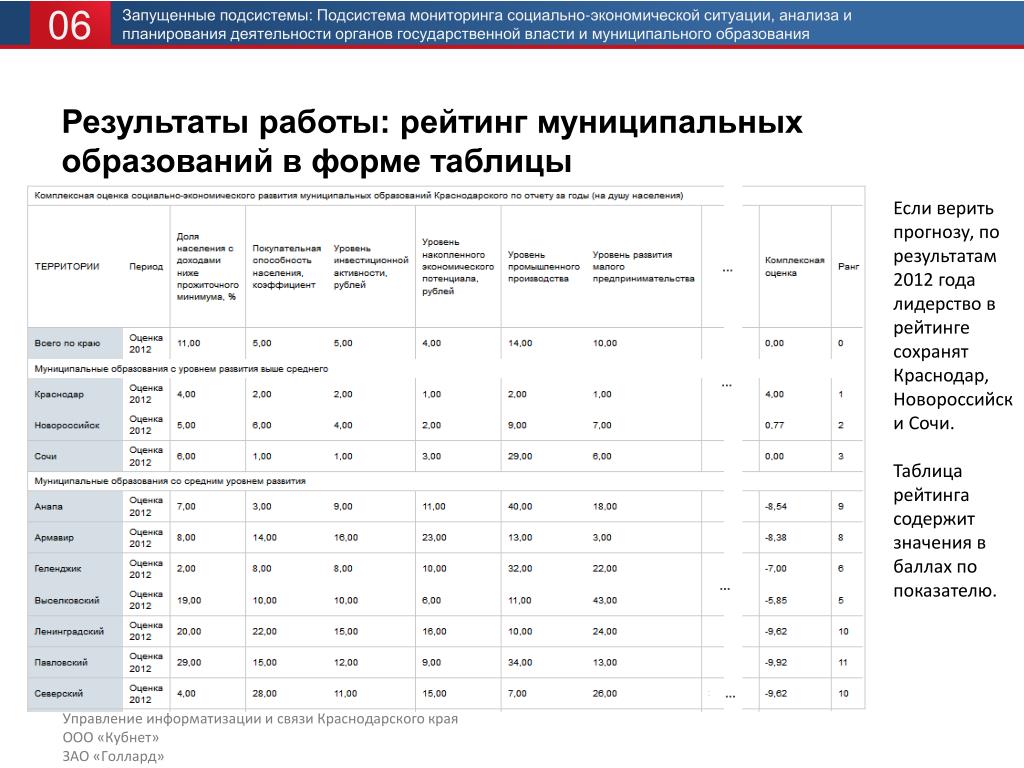Select the Павловский row label

click(x=61, y=662)
